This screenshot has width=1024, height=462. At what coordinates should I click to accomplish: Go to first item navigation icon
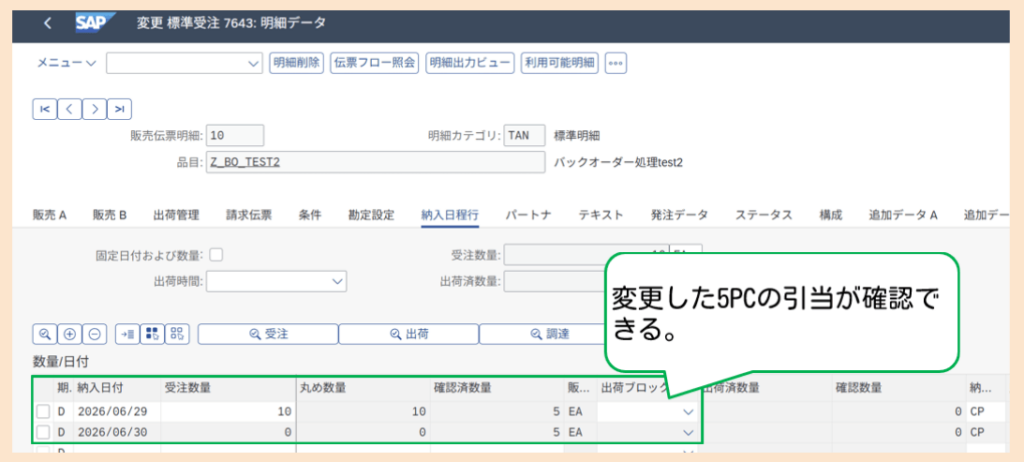point(44,109)
